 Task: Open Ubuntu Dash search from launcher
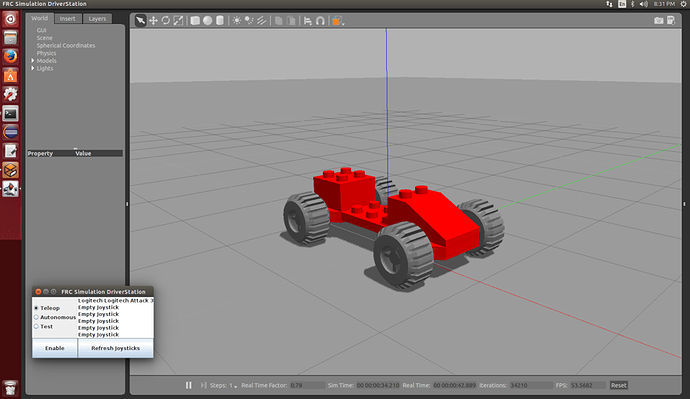10,19
